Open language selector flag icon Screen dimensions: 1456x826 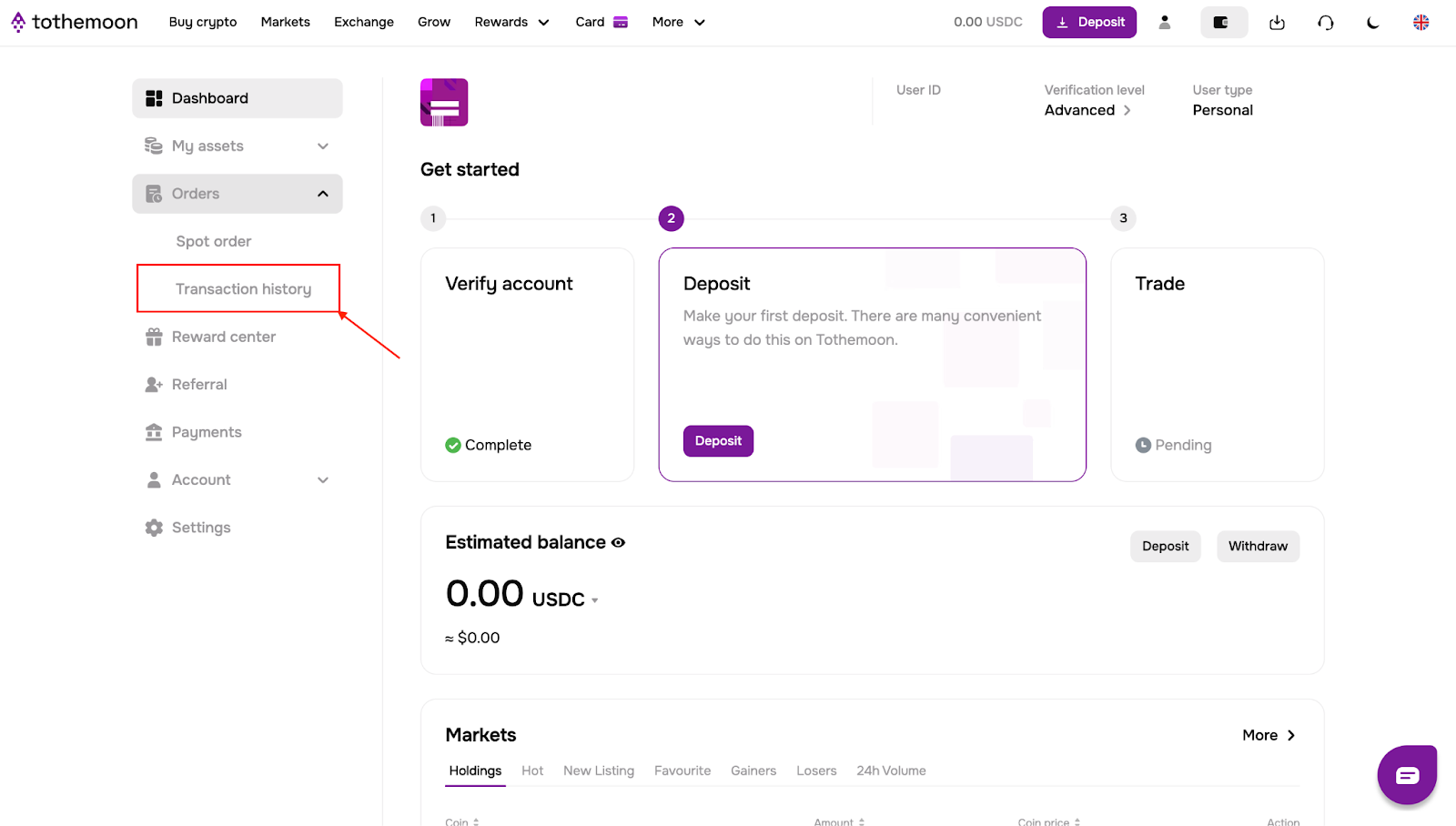click(1421, 22)
